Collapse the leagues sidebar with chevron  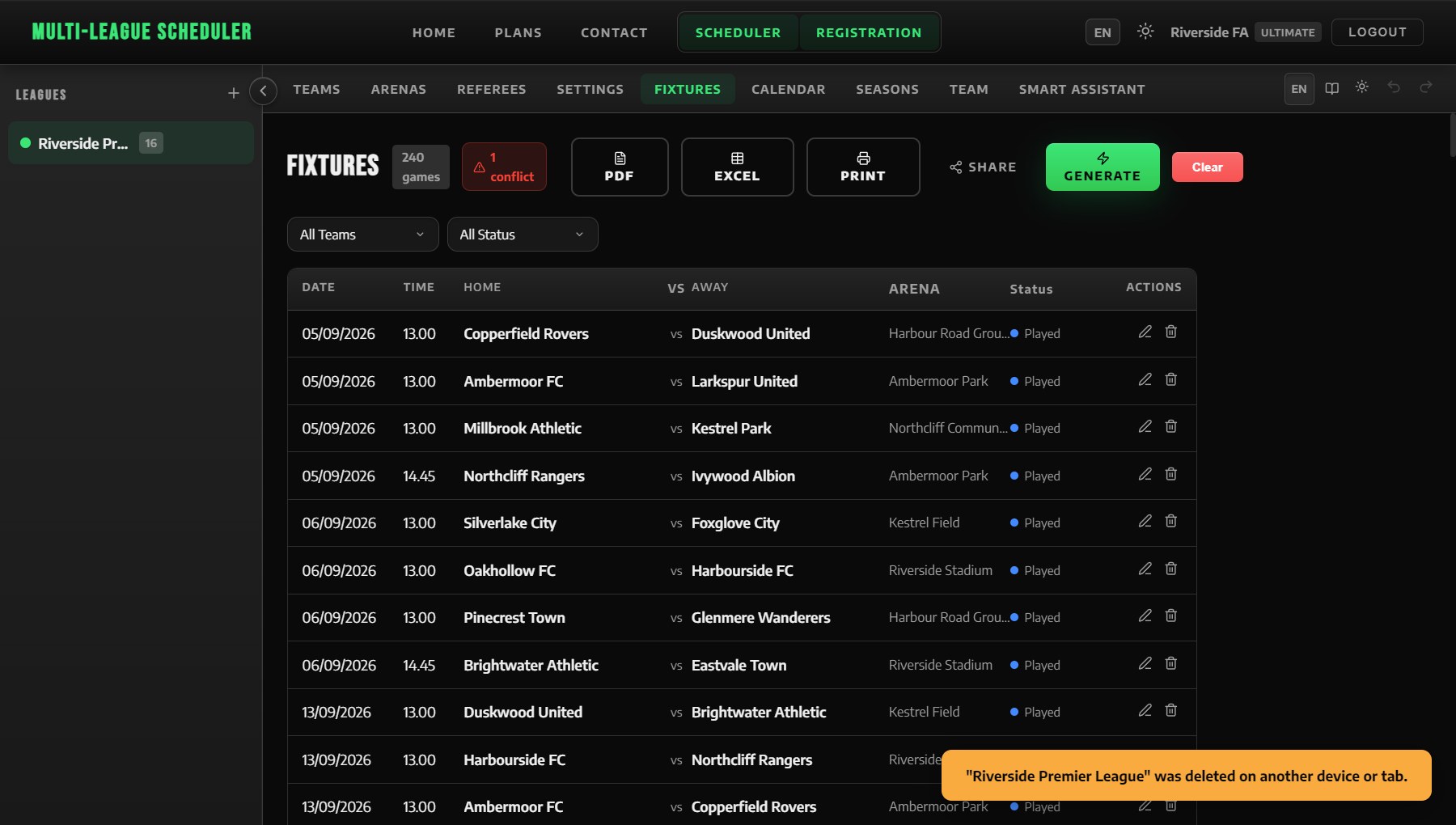(x=263, y=91)
